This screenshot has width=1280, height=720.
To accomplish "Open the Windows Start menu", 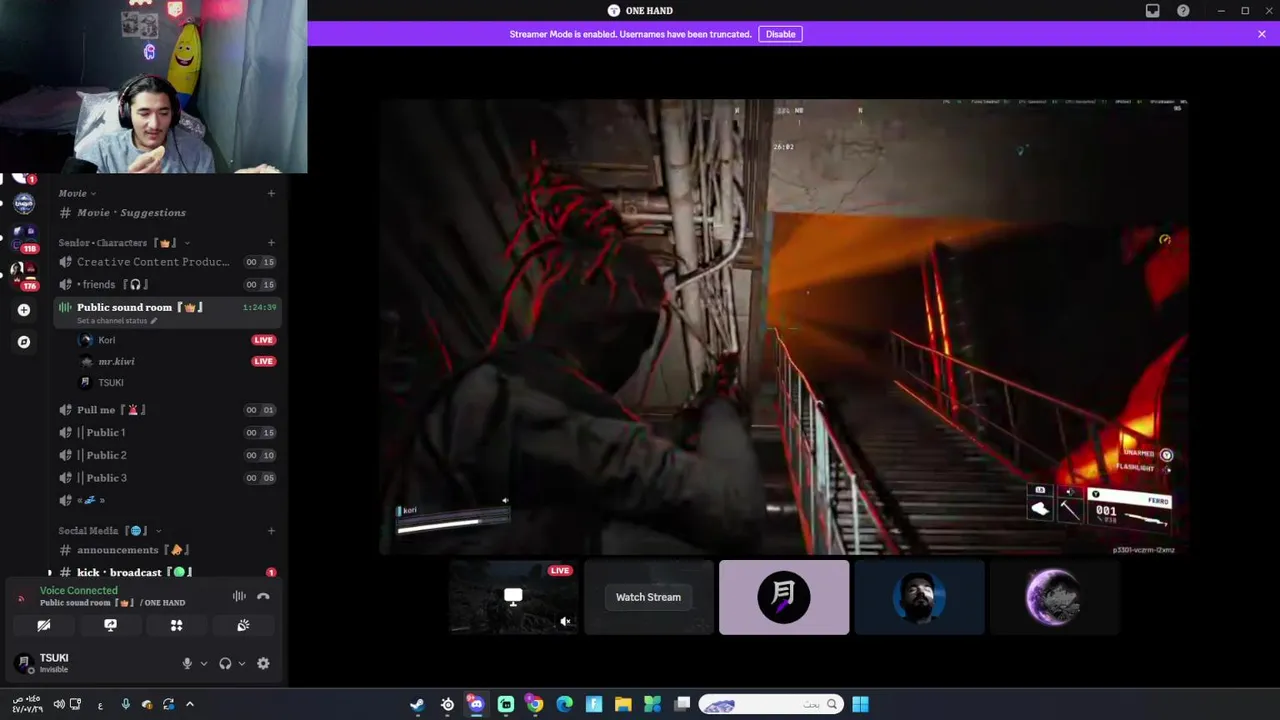I will tap(861, 704).
